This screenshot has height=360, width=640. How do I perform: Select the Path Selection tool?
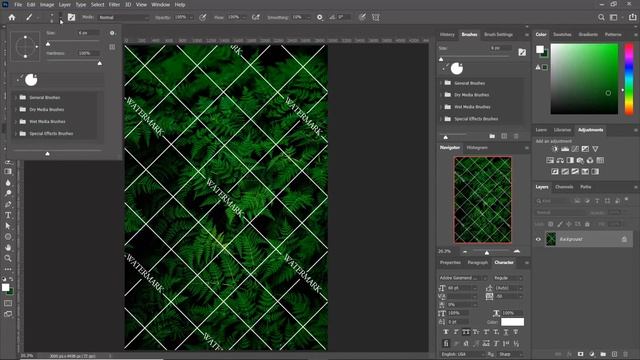[8, 226]
